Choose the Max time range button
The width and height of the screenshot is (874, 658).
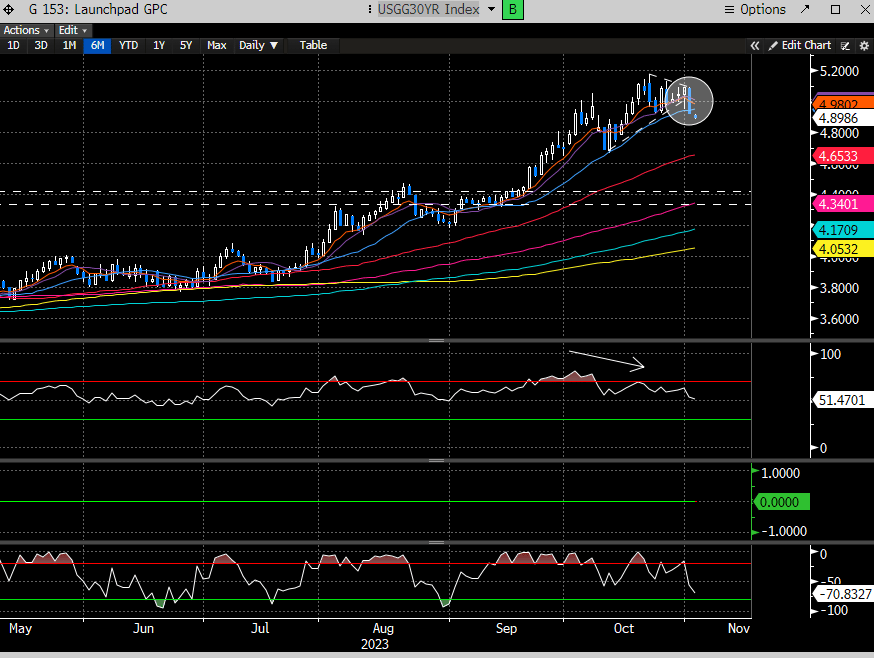[217, 45]
